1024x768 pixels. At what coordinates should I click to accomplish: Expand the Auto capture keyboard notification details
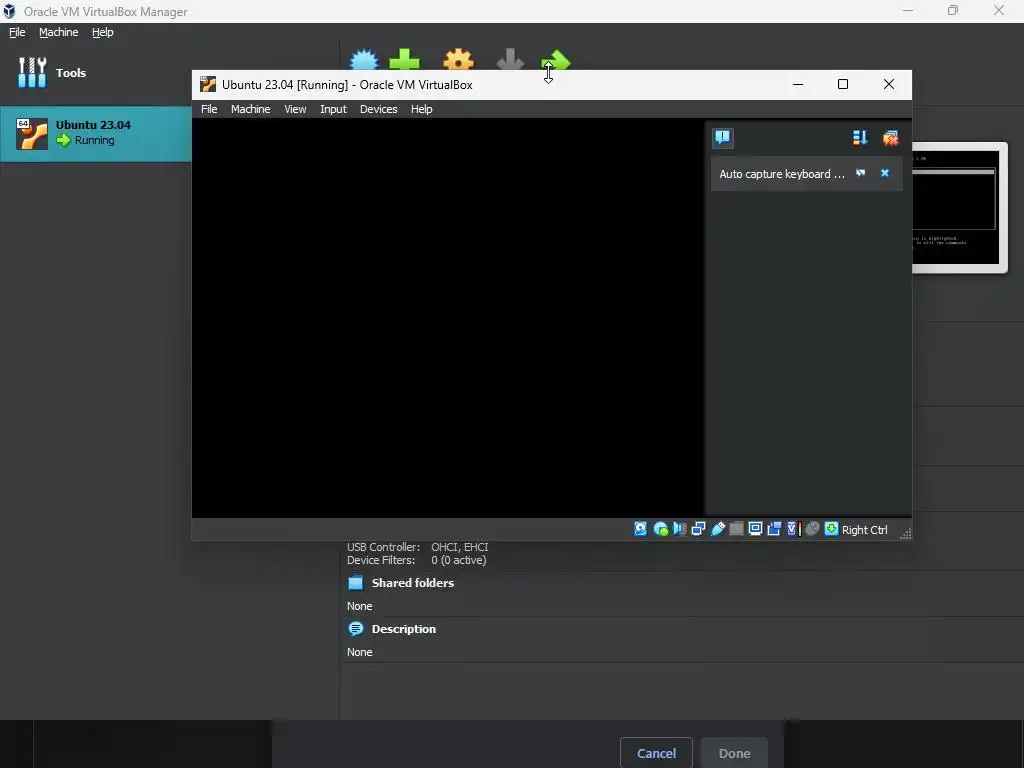click(861, 173)
